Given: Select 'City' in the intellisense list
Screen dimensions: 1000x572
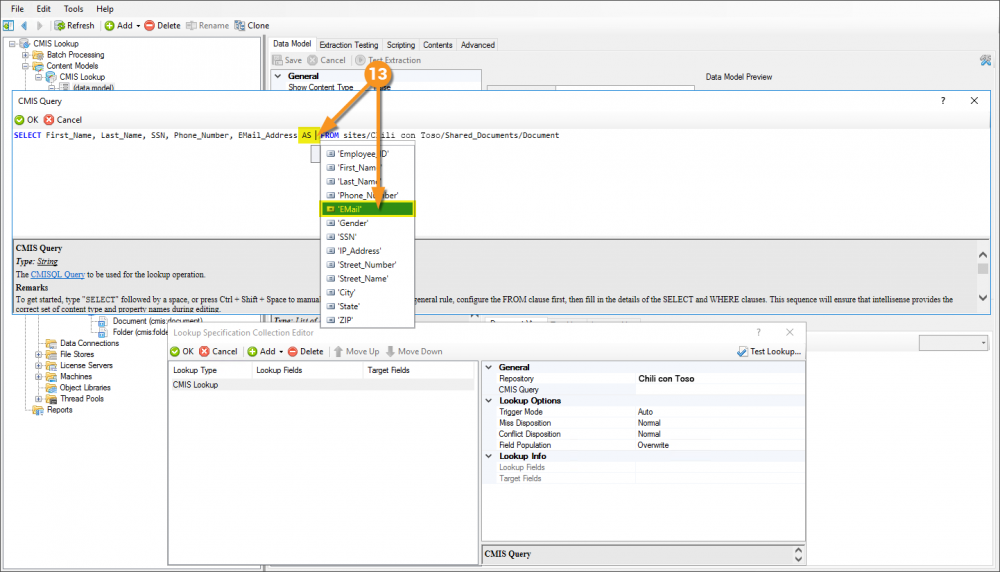Looking at the screenshot, I should [x=368, y=293].
